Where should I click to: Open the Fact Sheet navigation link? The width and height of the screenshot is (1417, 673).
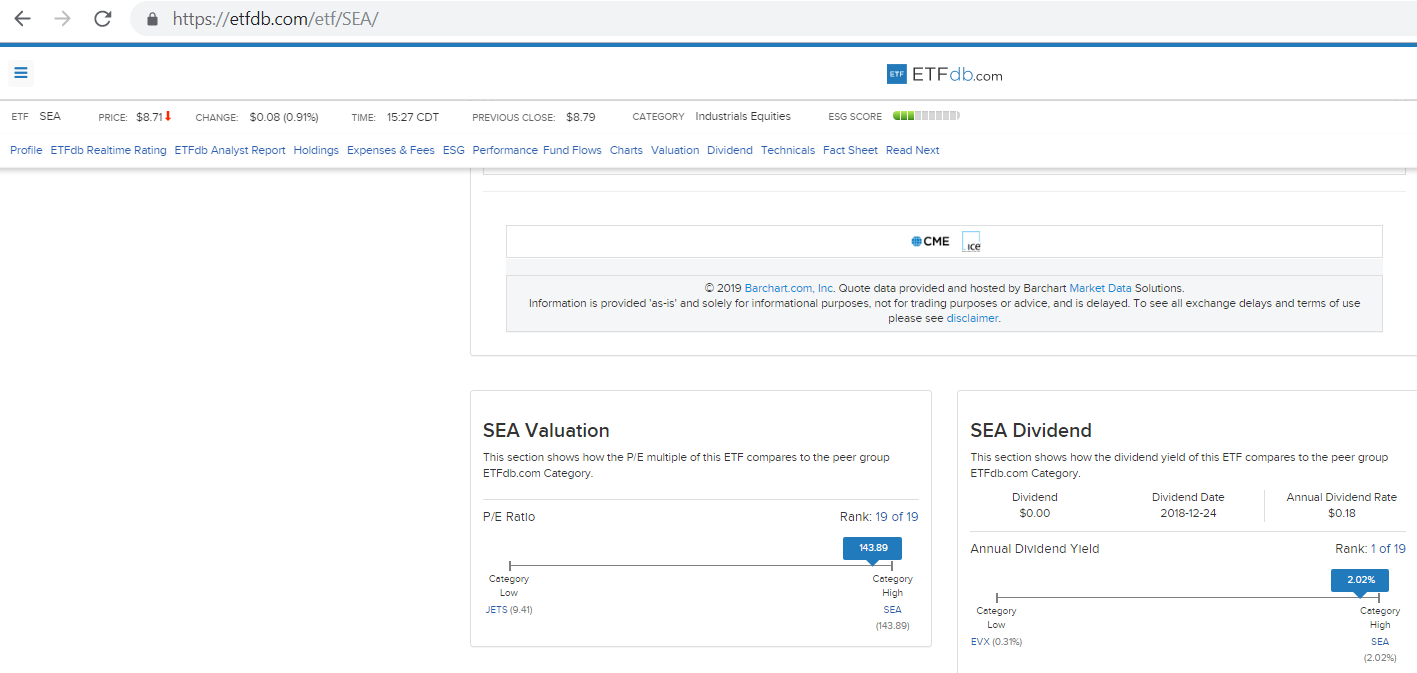pos(850,150)
